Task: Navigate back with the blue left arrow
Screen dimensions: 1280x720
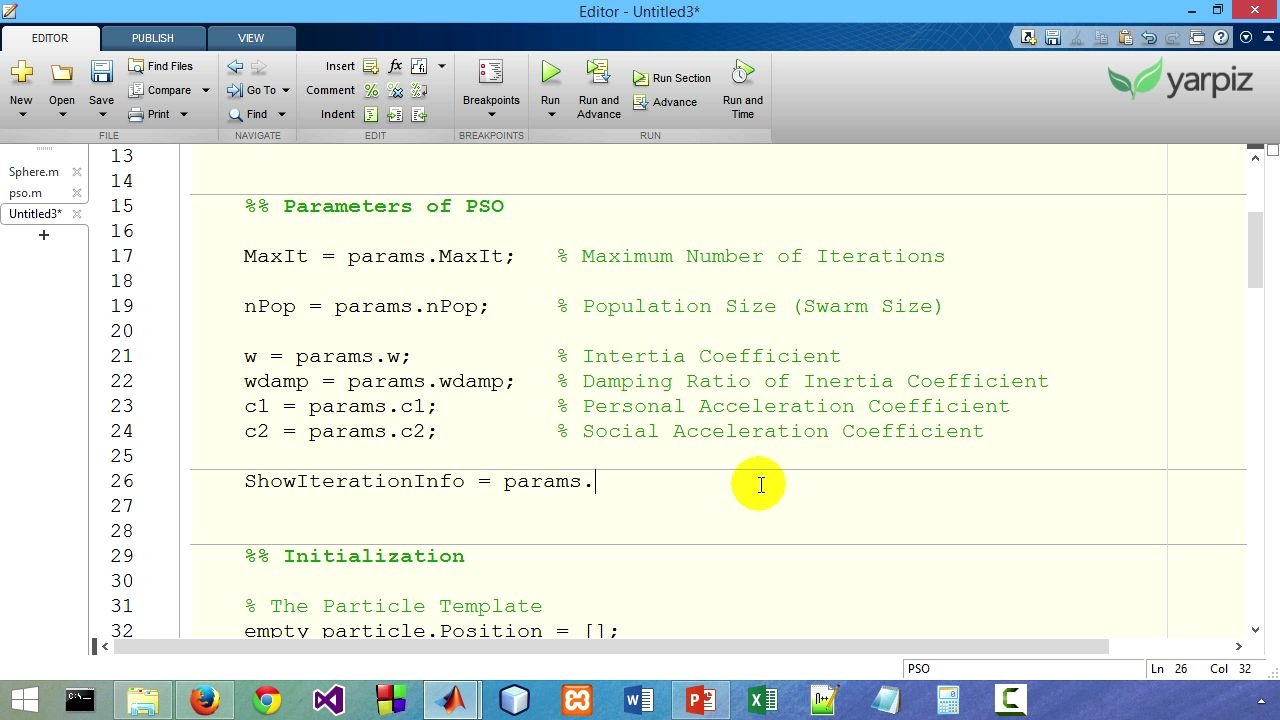Action: (235, 67)
